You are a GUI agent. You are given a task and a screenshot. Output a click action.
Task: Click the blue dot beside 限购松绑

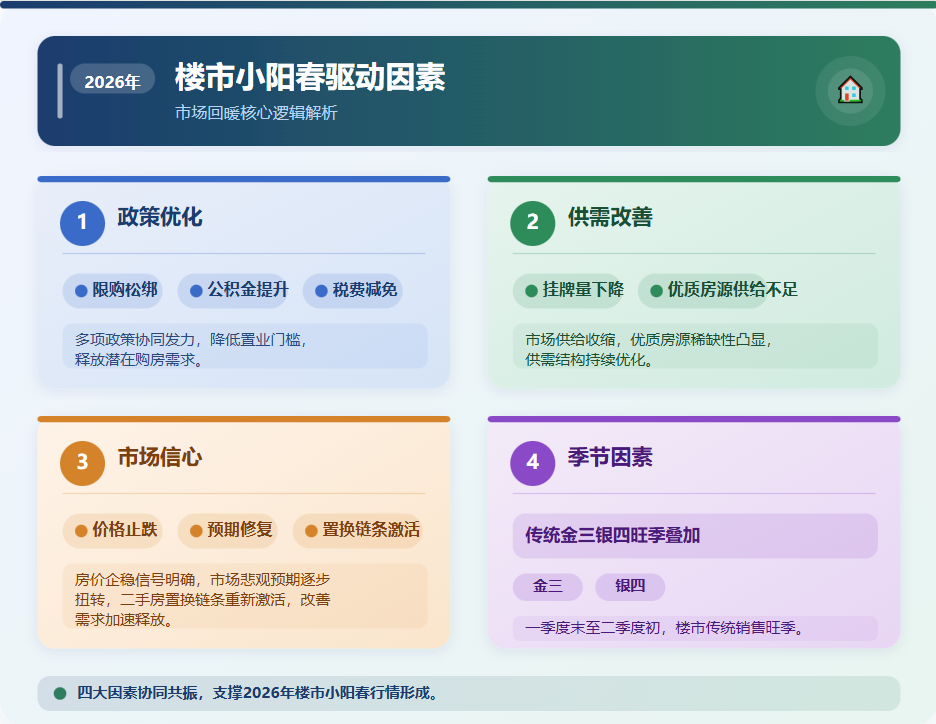point(81,291)
